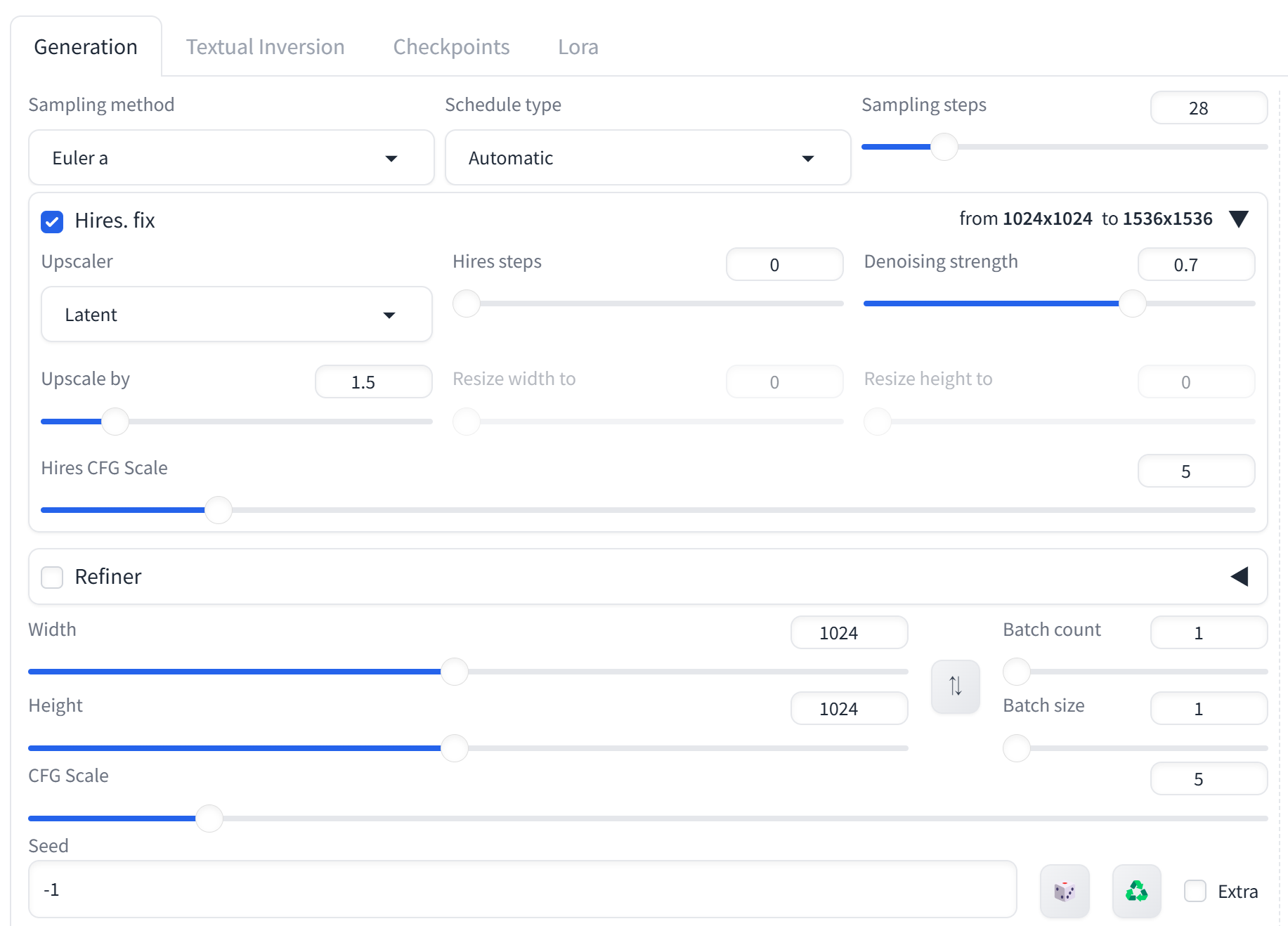Focus the Upscale by value field

click(373, 382)
